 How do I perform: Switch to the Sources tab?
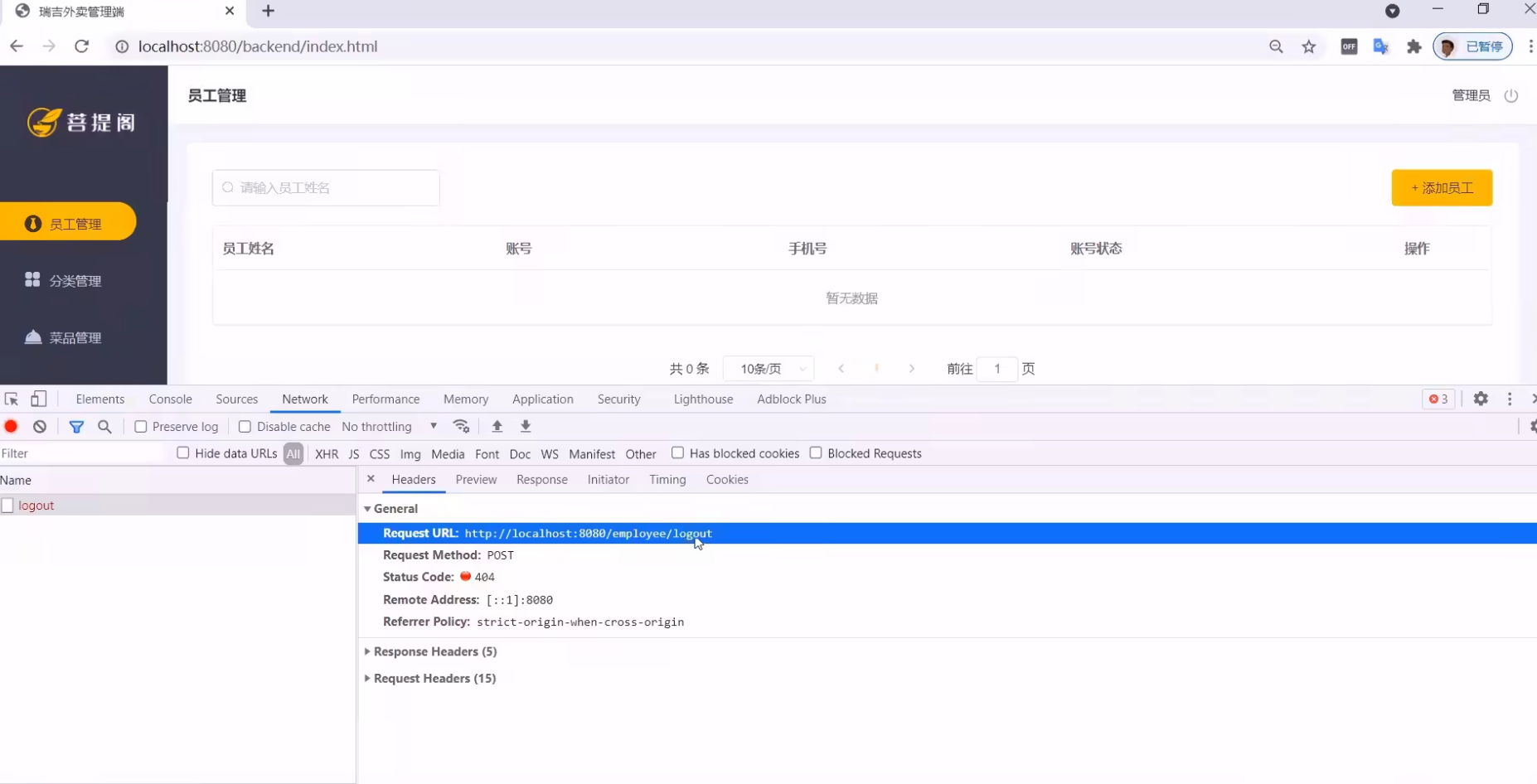pos(237,399)
